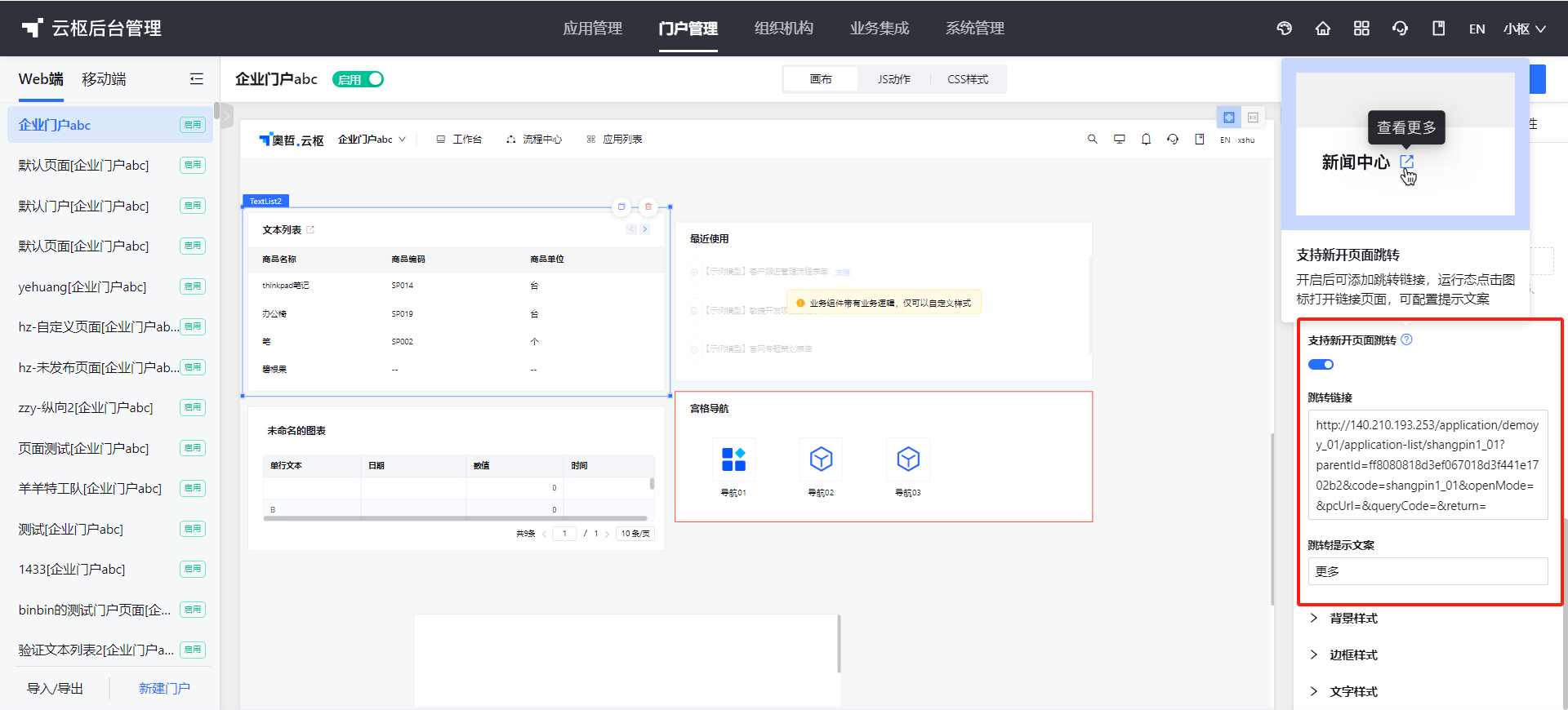Click the 导航03 cube icon
The image size is (1568, 710).
point(908,459)
